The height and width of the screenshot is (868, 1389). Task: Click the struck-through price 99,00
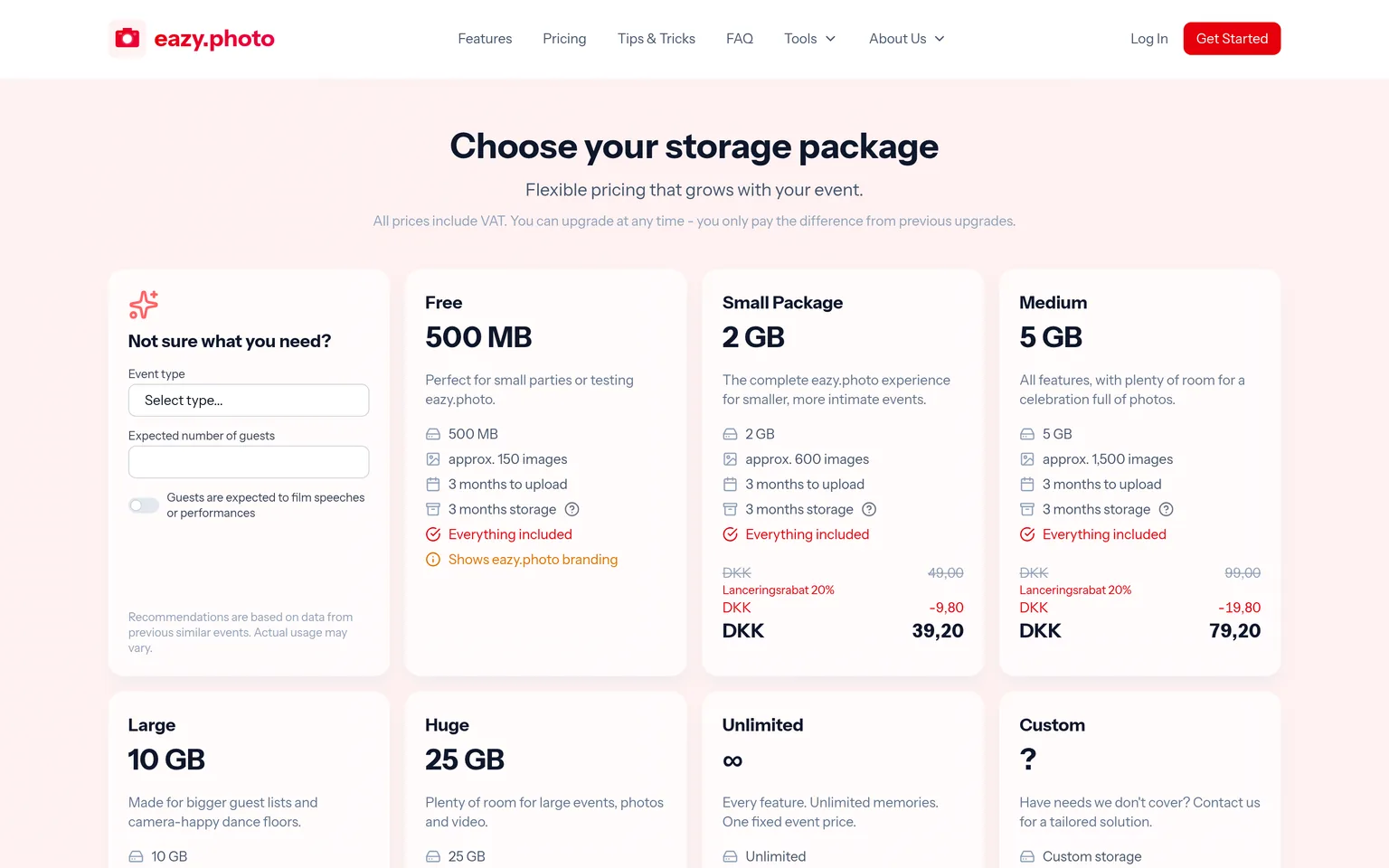pyautogui.click(x=1243, y=573)
